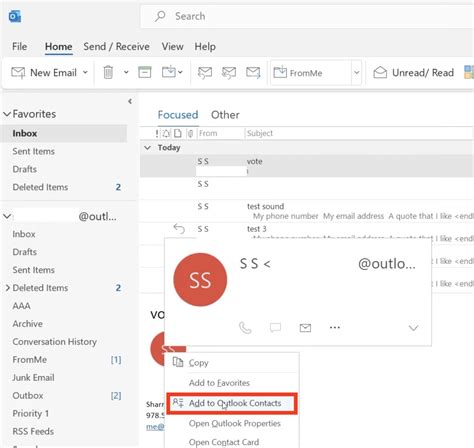The image size is (474, 448).
Task: Sort by attachment paperclip column icon
Action: 190,133
